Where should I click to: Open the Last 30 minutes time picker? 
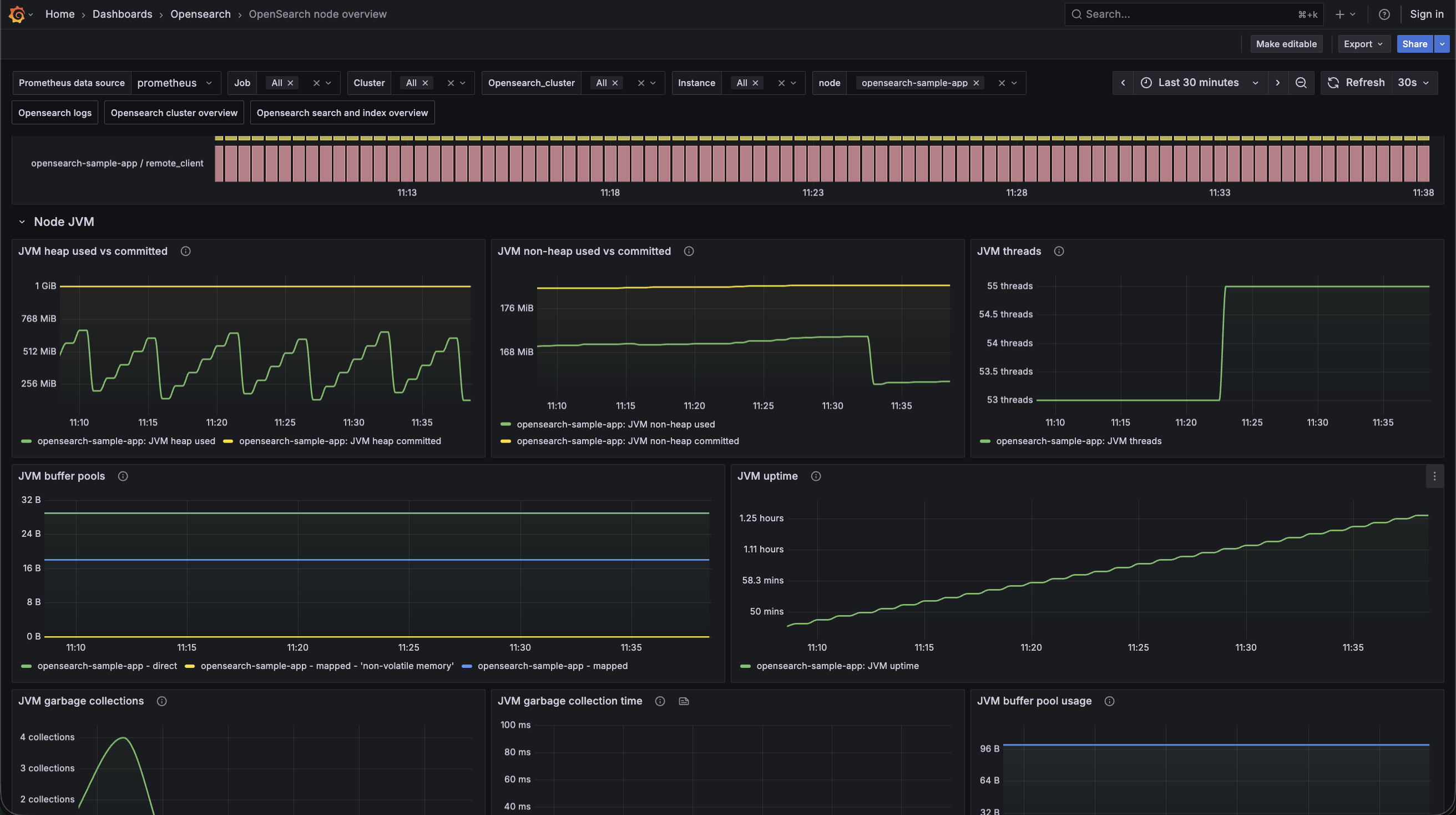1200,83
